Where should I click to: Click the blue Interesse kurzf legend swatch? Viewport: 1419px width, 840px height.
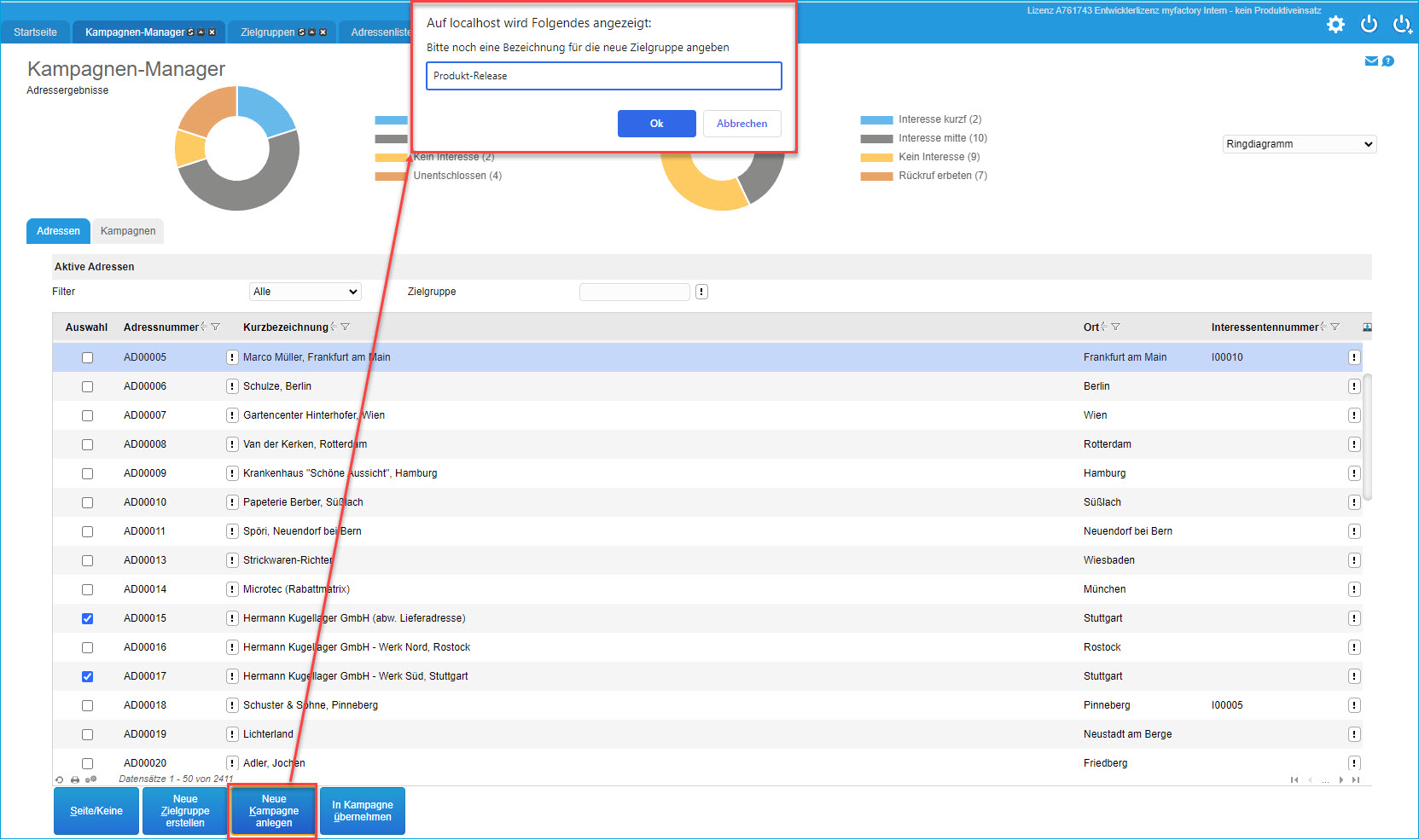876,120
